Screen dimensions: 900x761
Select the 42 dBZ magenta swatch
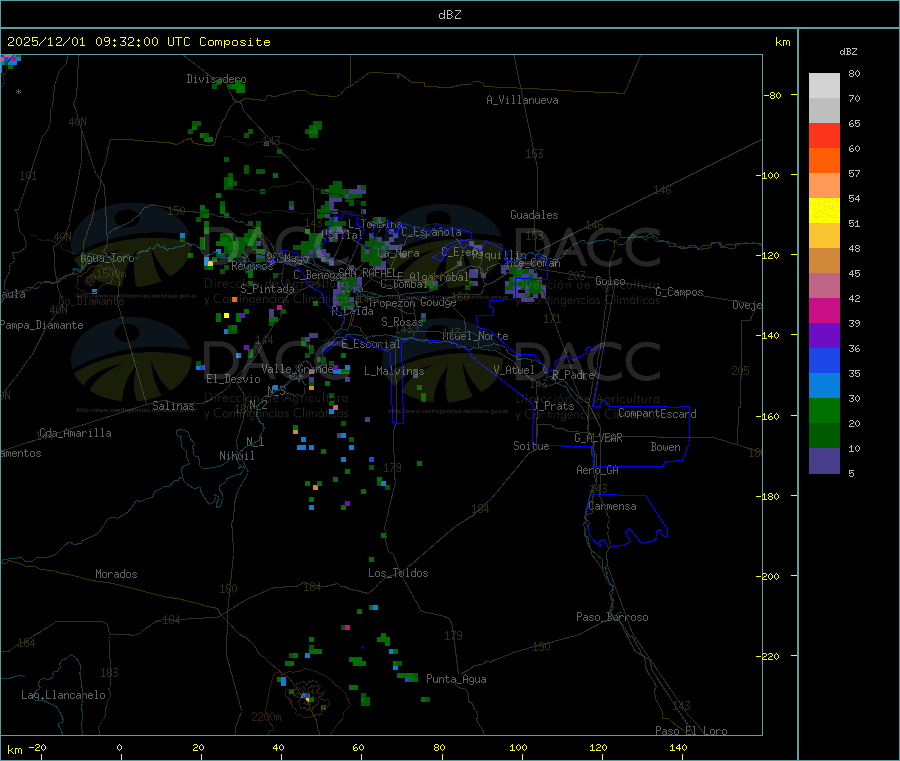pos(824,310)
